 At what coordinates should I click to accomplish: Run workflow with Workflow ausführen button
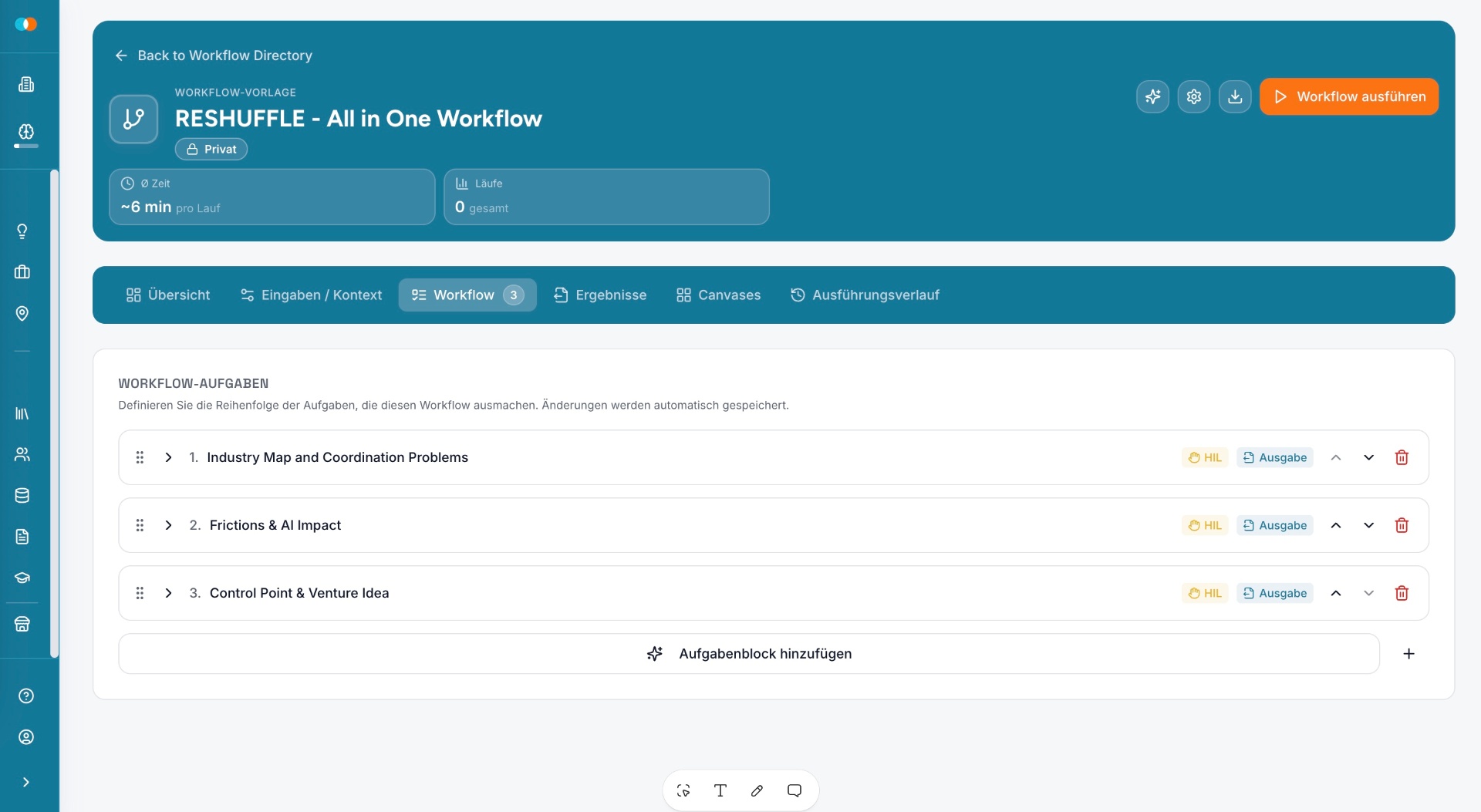[1349, 96]
